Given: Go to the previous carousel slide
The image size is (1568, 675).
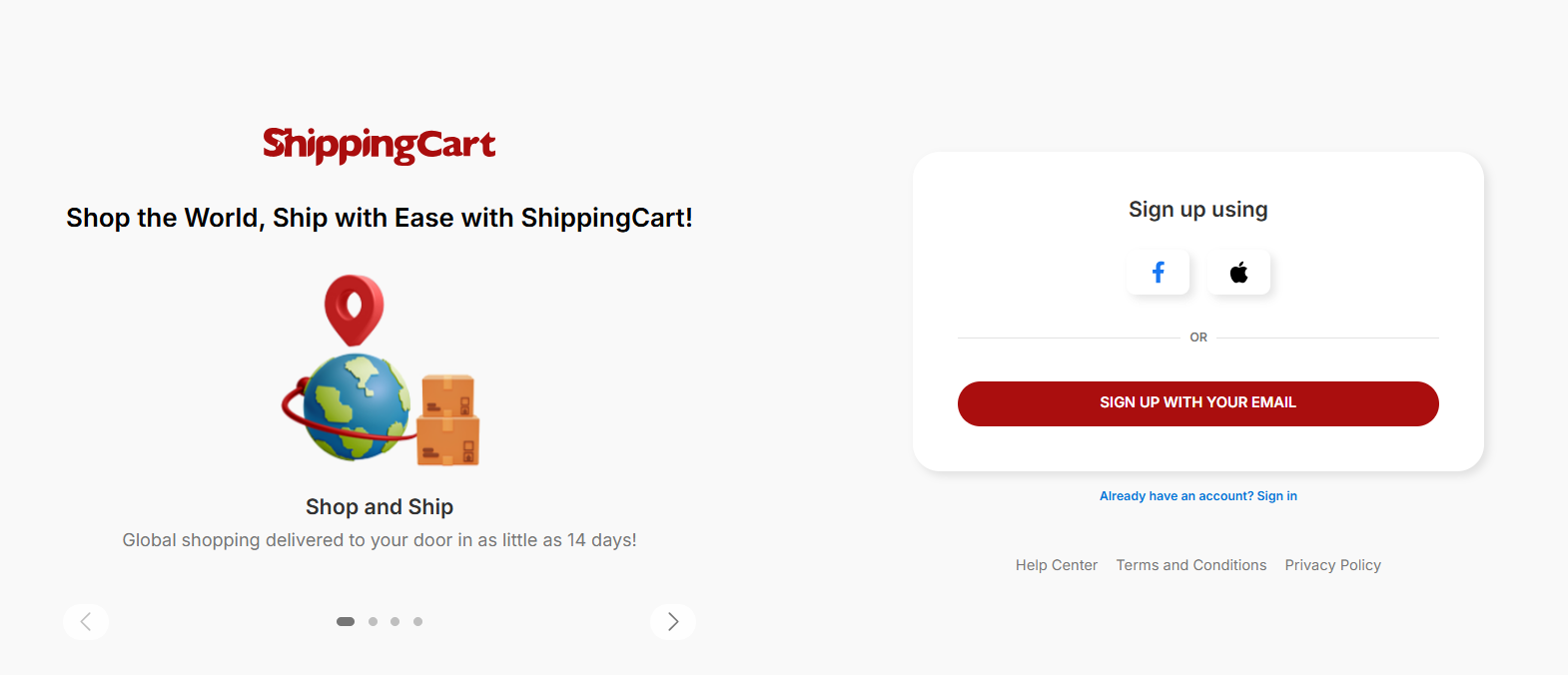Looking at the screenshot, I should tap(86, 621).
